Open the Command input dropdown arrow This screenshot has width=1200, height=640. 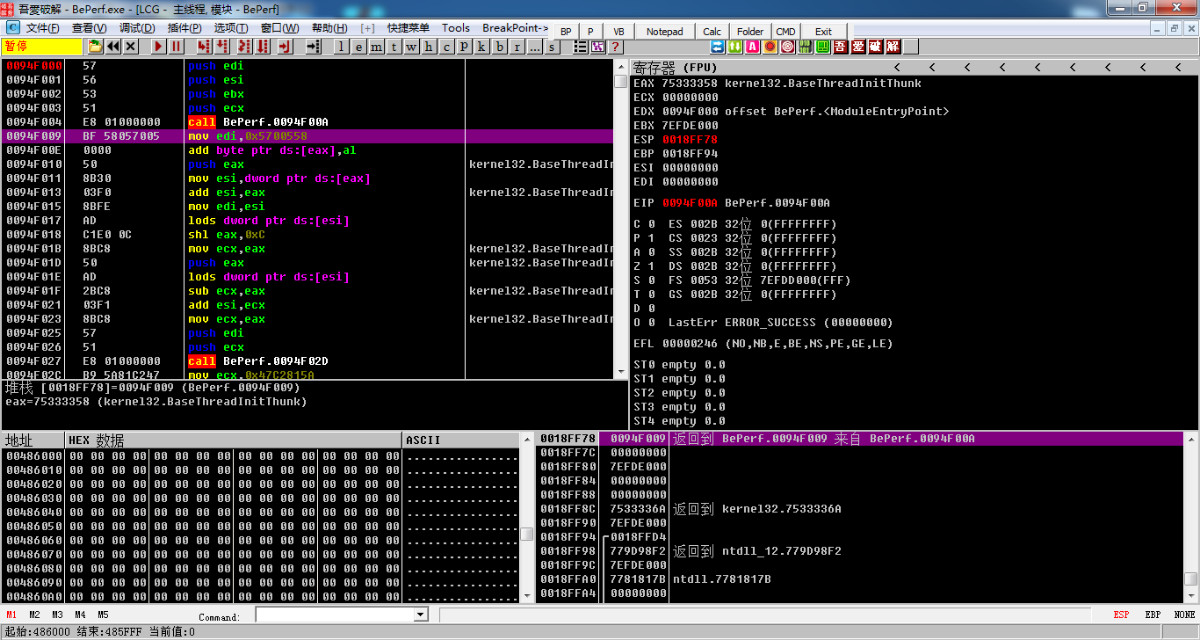(420, 615)
